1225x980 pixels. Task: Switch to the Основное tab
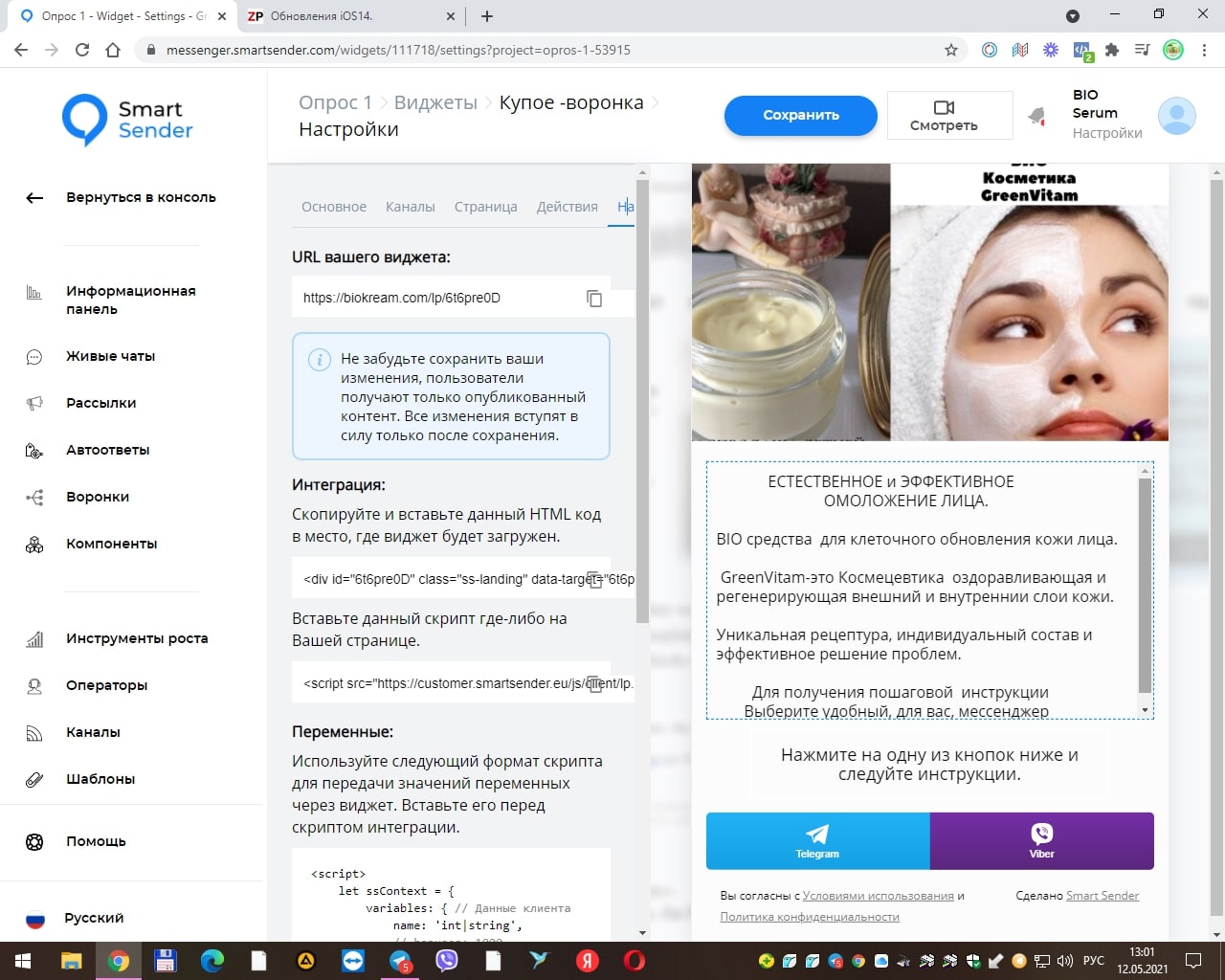[334, 207]
